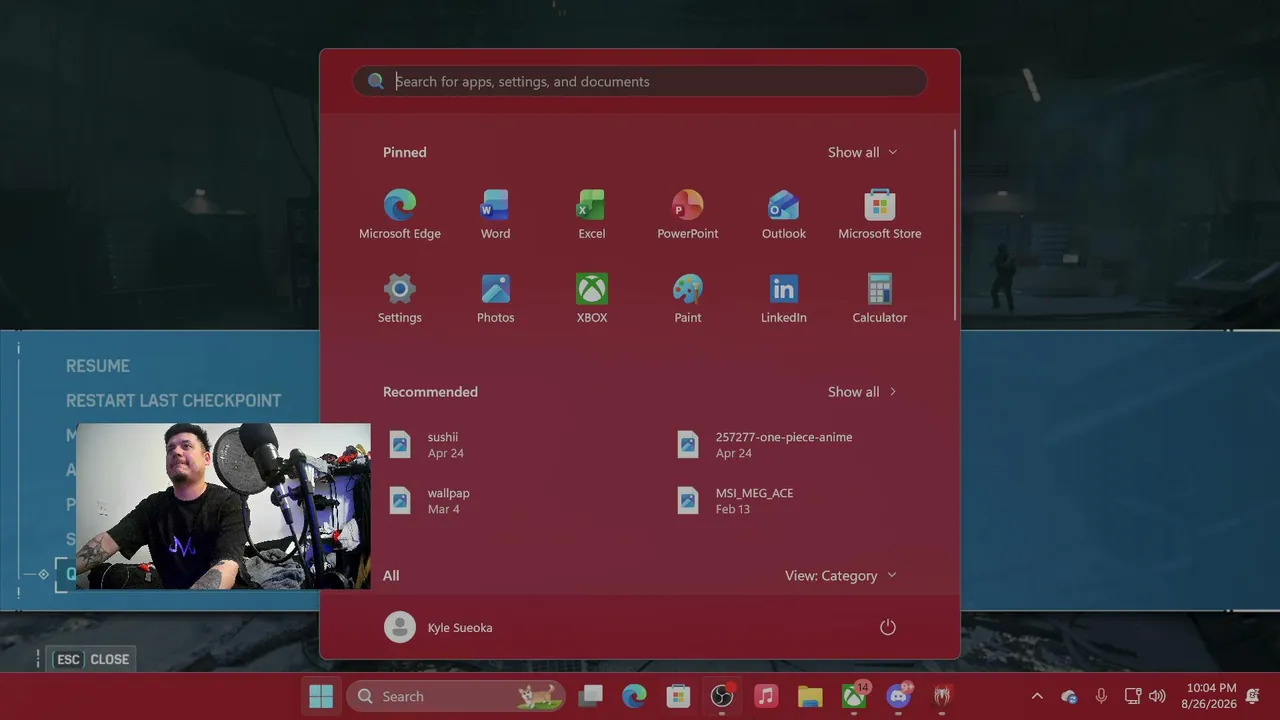Open the pinned Settings gear app

click(x=400, y=299)
